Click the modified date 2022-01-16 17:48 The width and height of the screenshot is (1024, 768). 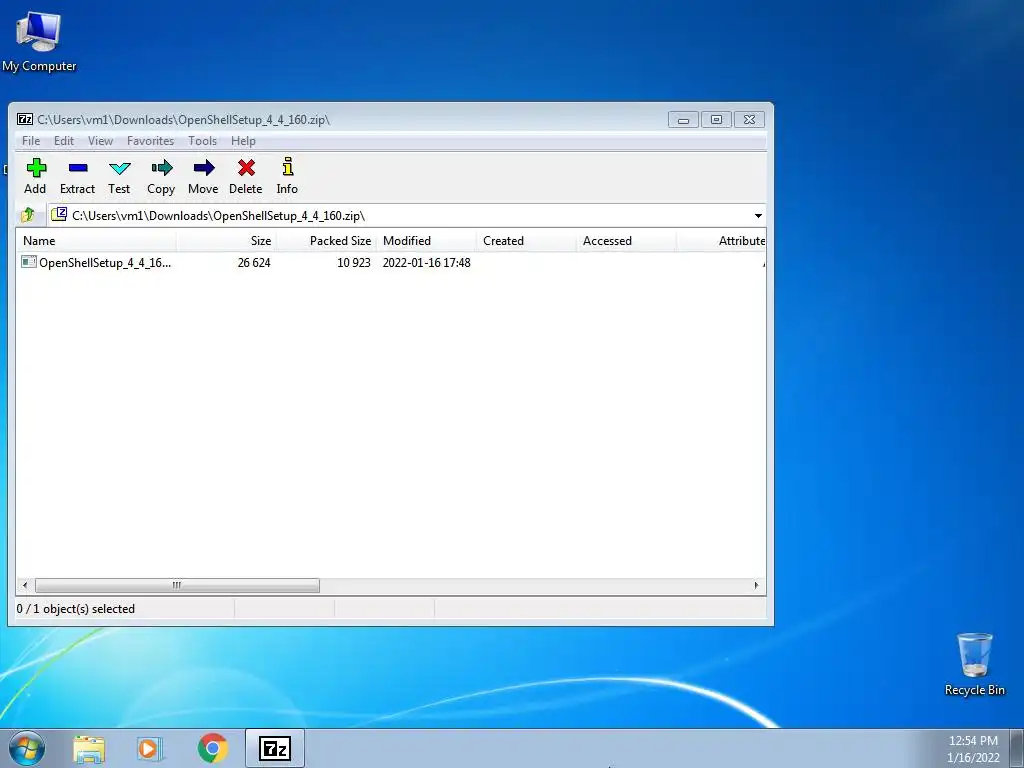pyautogui.click(x=426, y=263)
